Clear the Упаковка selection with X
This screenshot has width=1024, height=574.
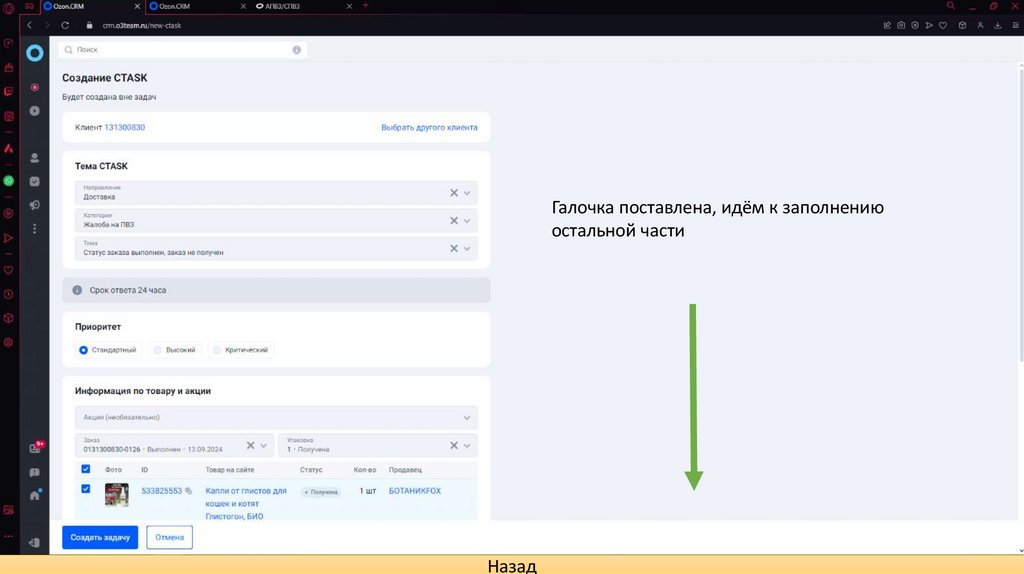(454, 445)
